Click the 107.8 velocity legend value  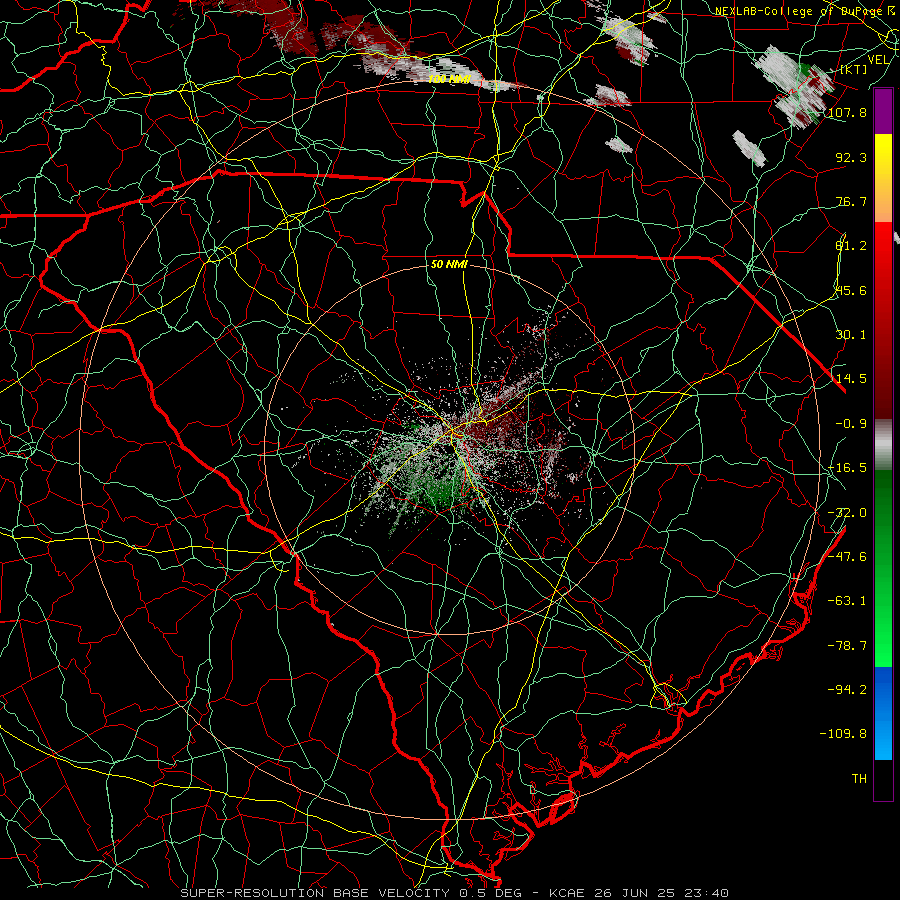click(x=847, y=112)
